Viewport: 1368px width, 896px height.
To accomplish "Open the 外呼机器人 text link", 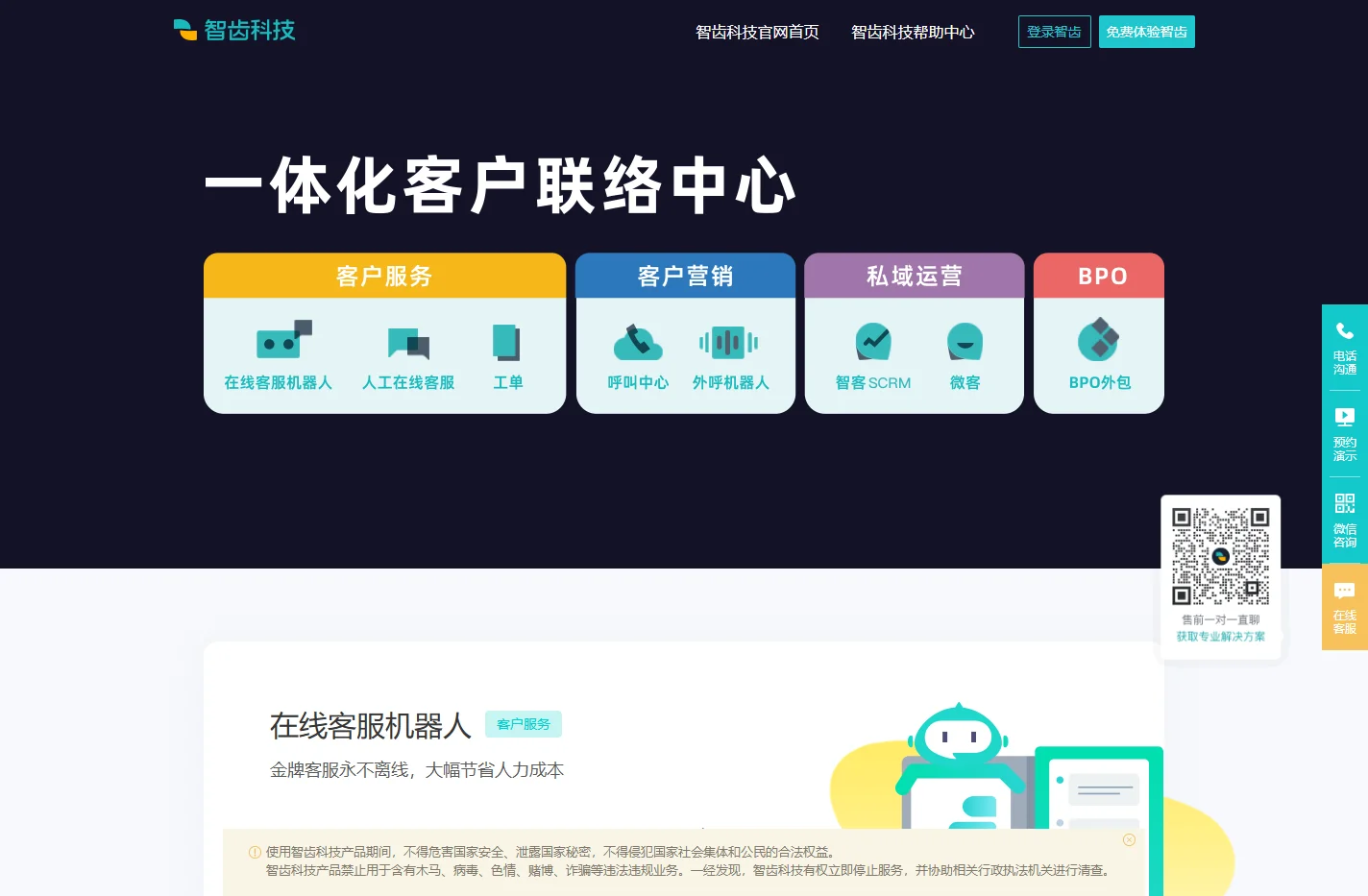I will pyautogui.click(x=731, y=382).
